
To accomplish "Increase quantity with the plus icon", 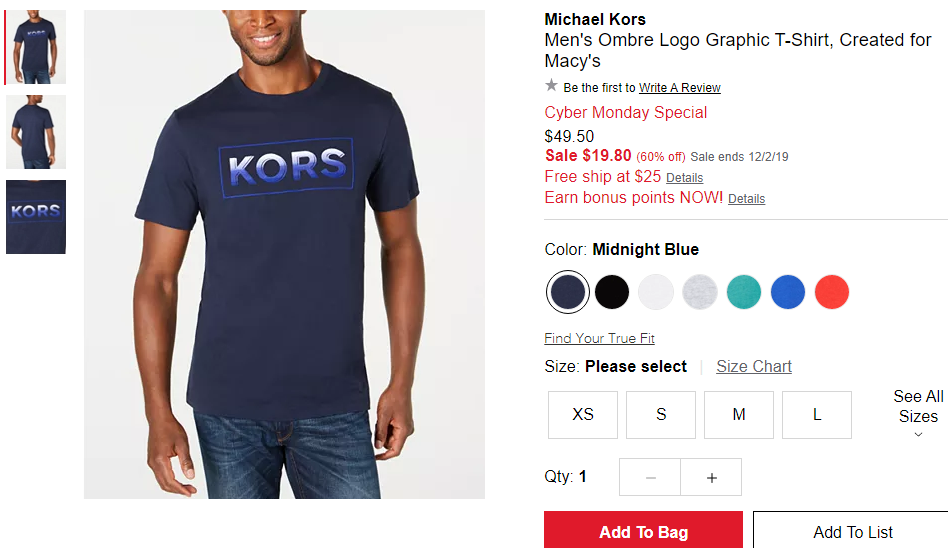I will pyautogui.click(x=711, y=477).
